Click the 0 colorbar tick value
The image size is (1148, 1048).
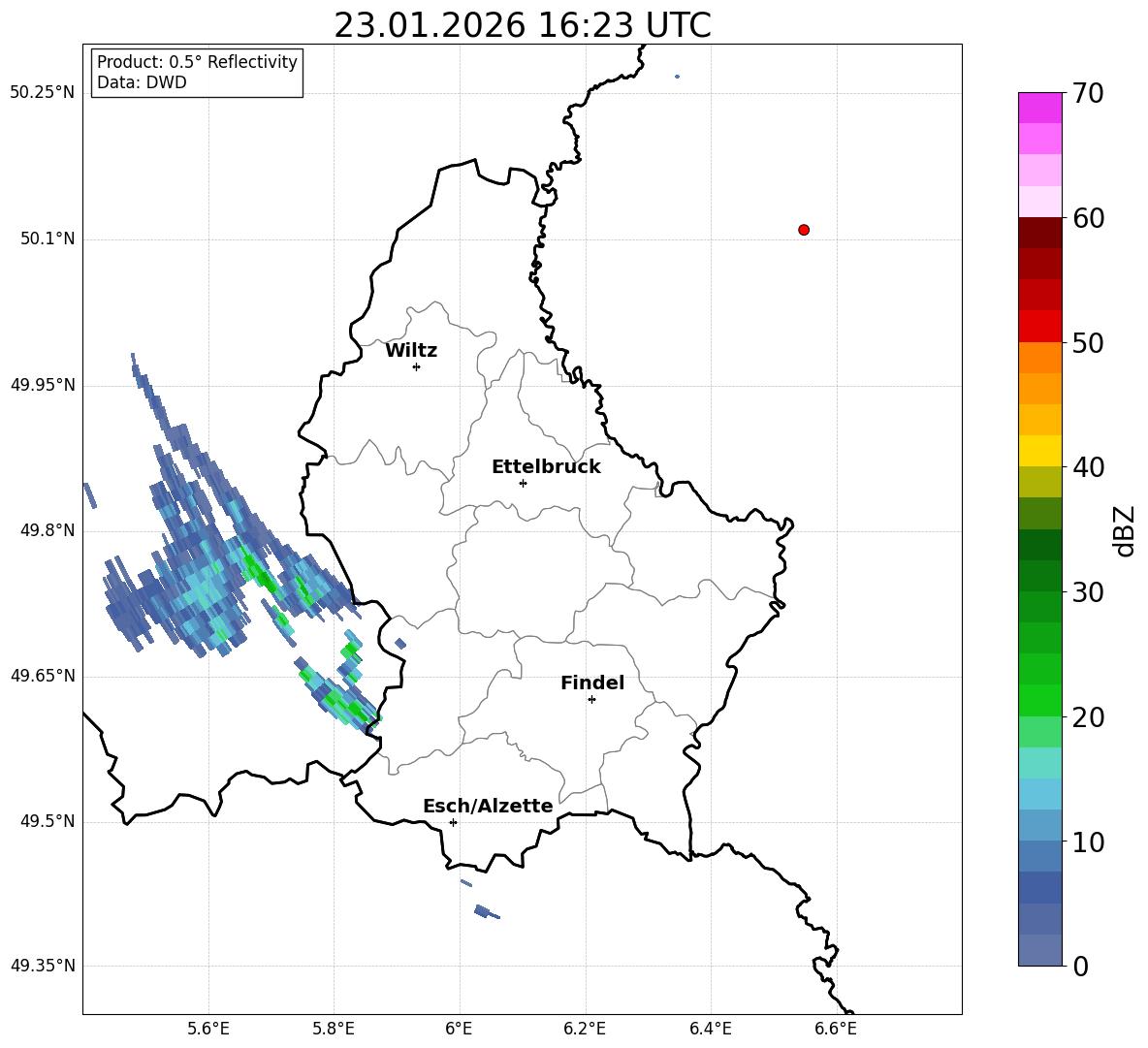[1081, 967]
